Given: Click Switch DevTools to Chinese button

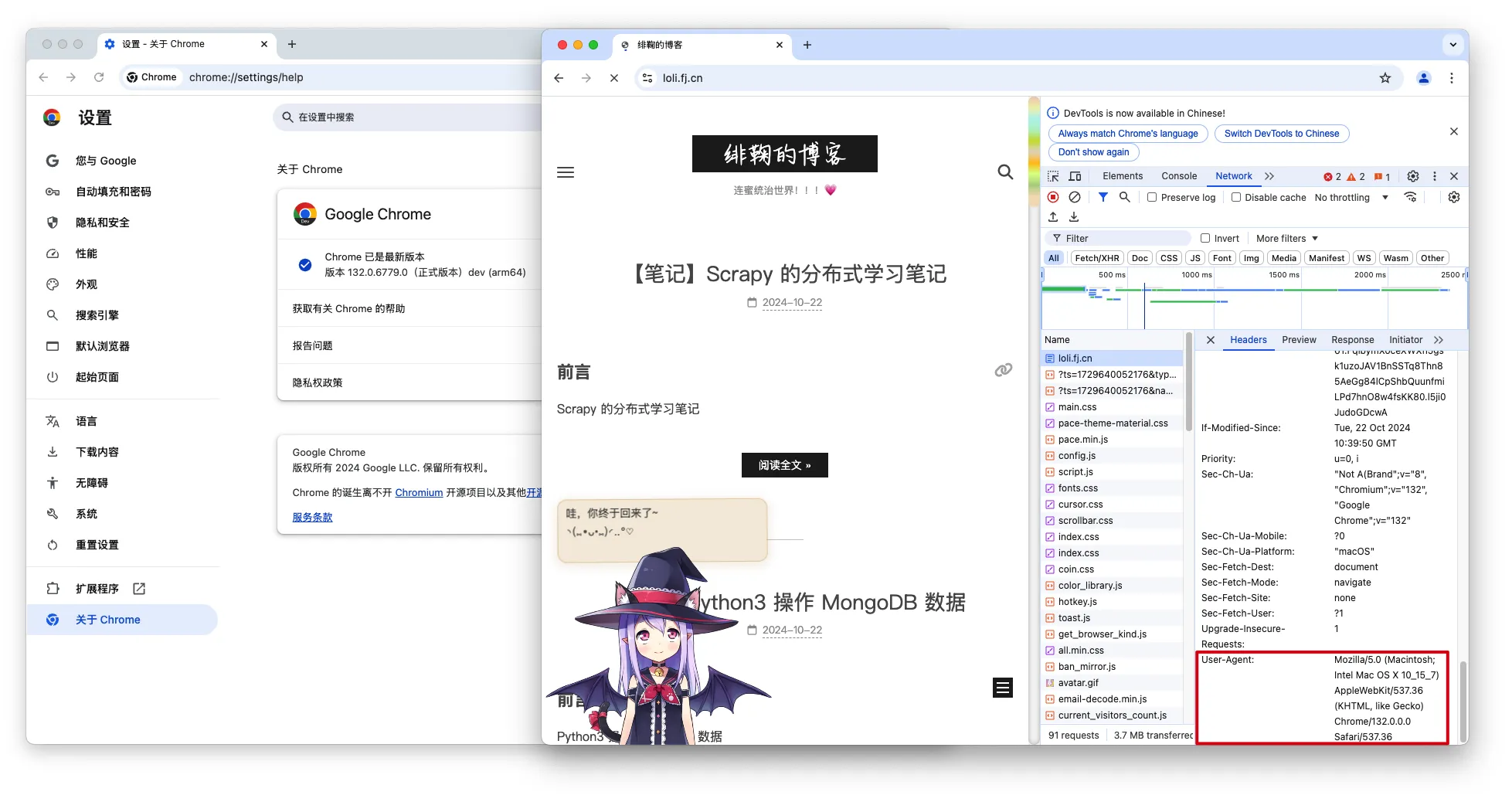Looking at the screenshot, I should coord(1282,134).
